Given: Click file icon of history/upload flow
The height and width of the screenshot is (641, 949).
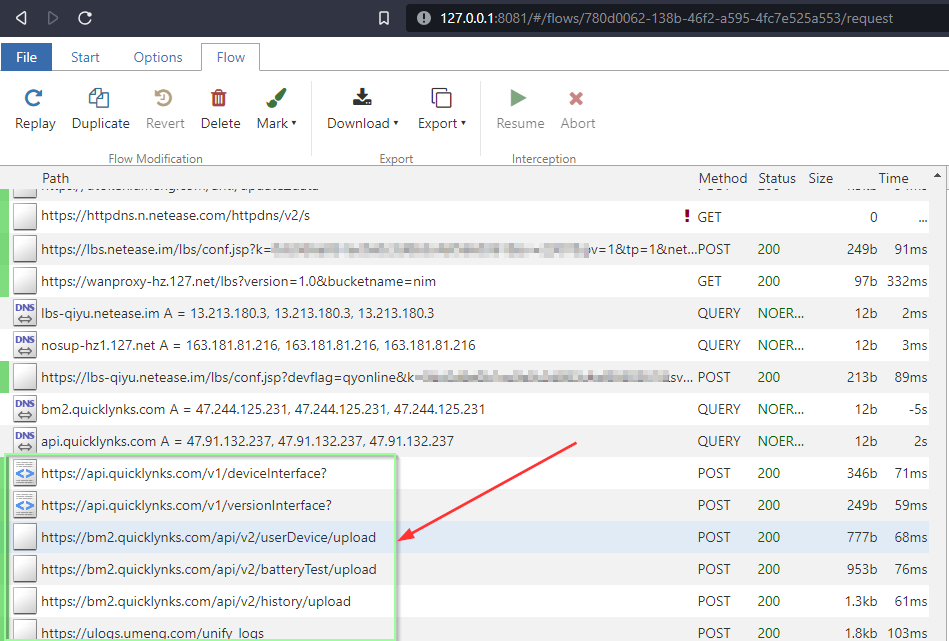Looking at the screenshot, I should tap(25, 602).
